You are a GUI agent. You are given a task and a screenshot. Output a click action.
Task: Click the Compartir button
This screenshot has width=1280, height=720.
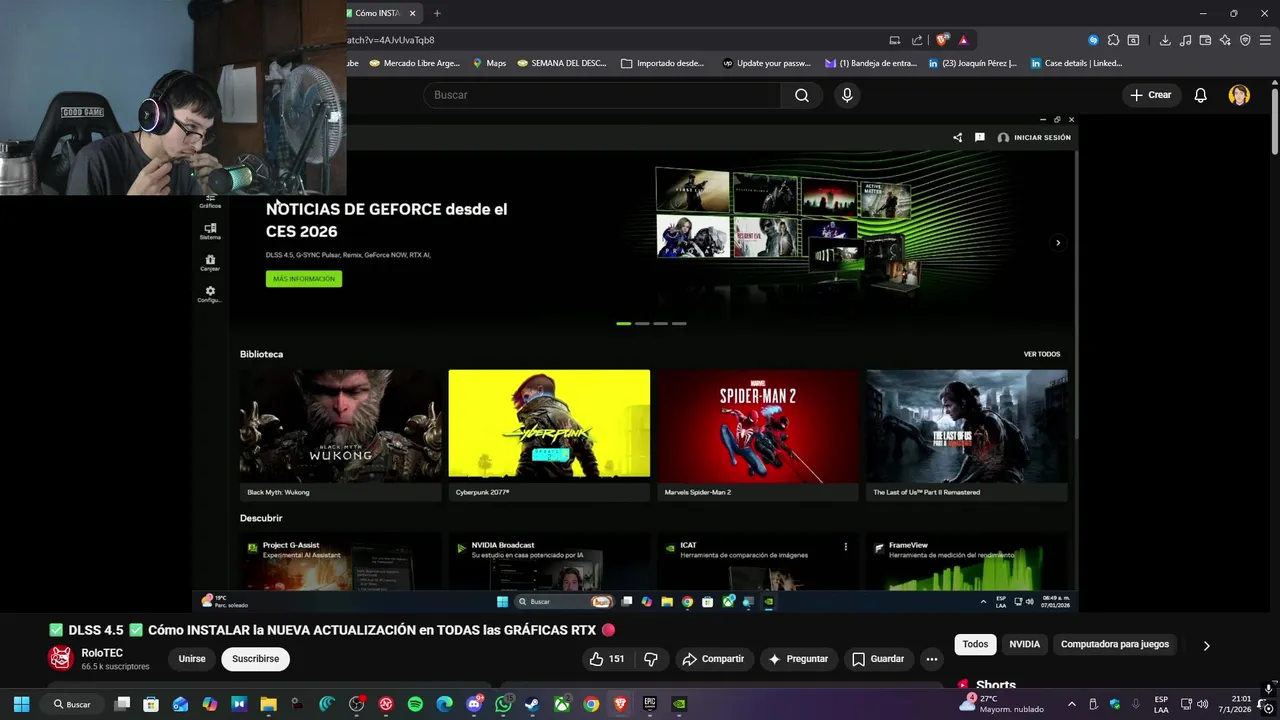click(713, 659)
